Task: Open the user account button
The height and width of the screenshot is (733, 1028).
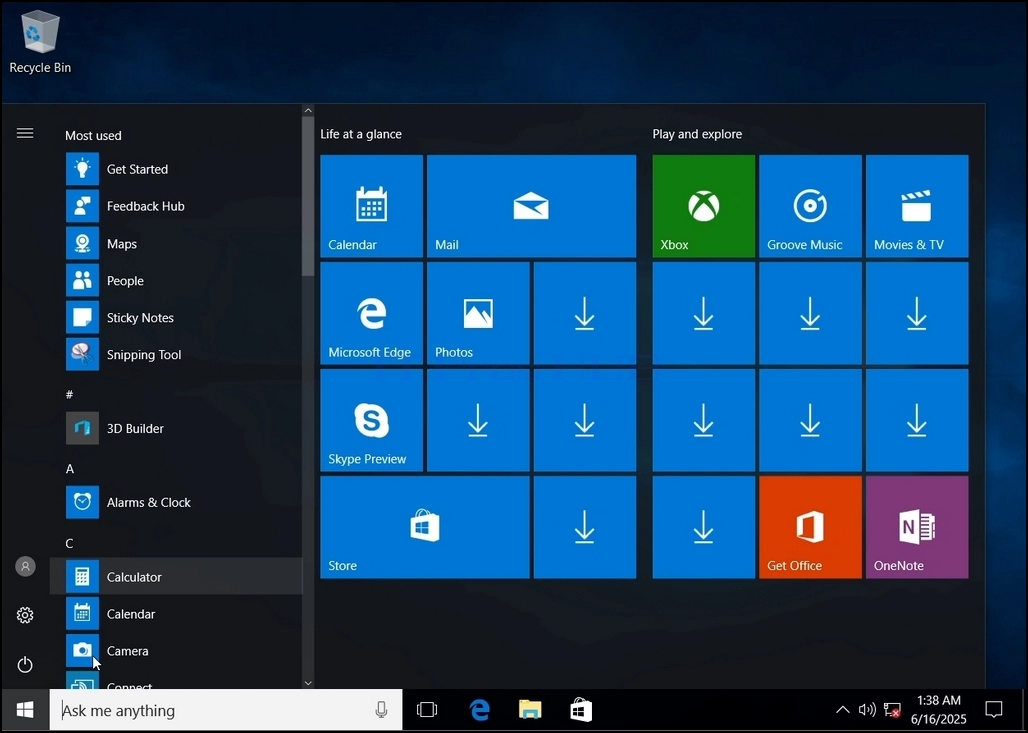Action: [25, 566]
